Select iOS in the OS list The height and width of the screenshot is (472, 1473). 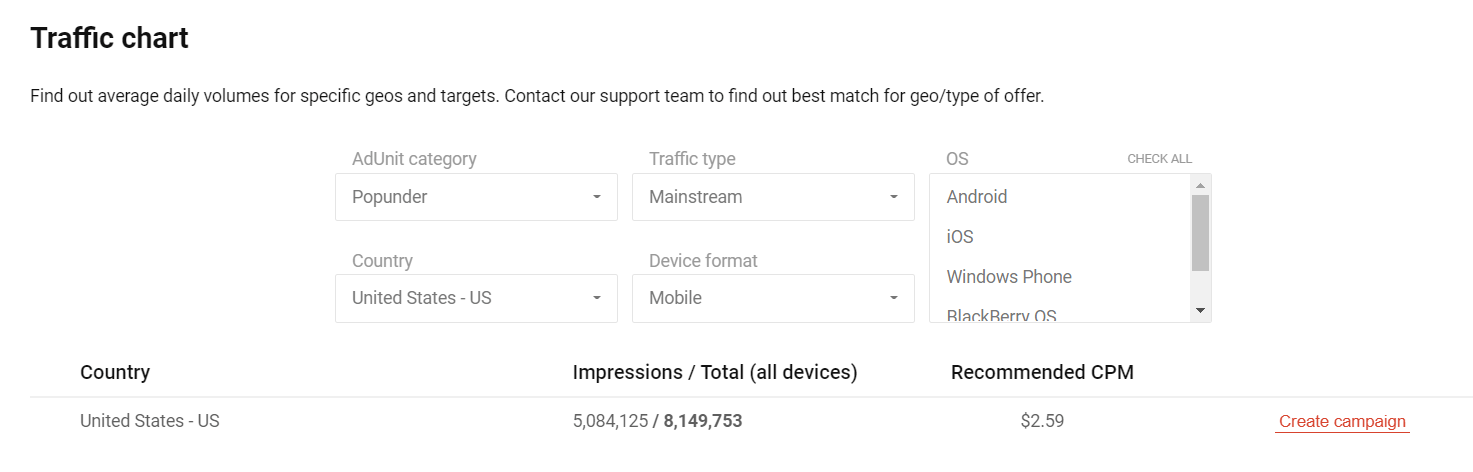coord(1060,237)
